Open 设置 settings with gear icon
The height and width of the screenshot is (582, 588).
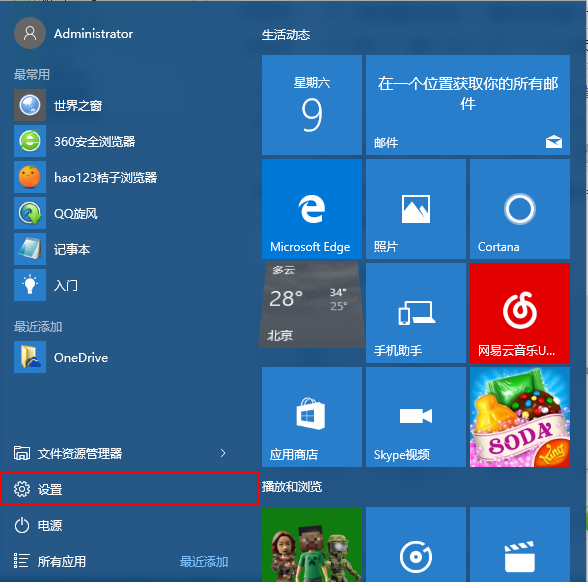(129, 489)
